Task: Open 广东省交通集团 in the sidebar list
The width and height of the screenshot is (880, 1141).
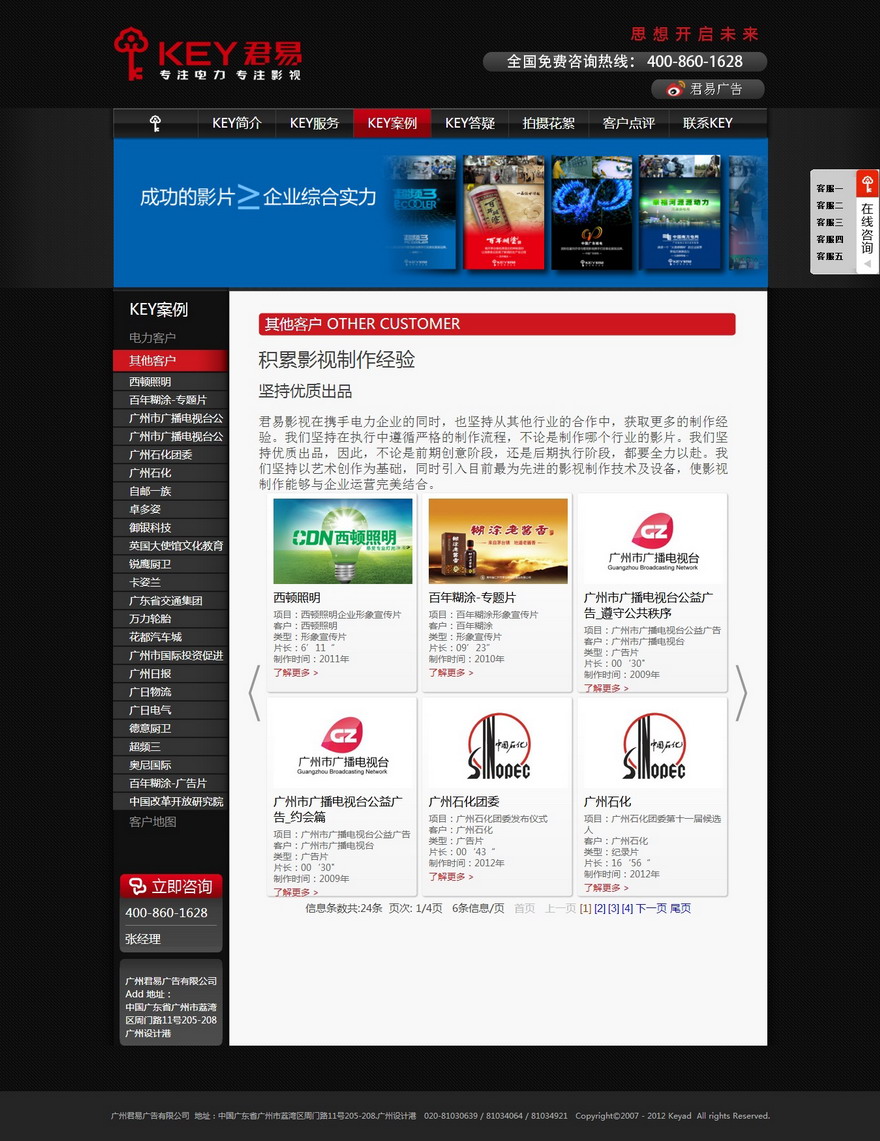Action: pos(170,600)
